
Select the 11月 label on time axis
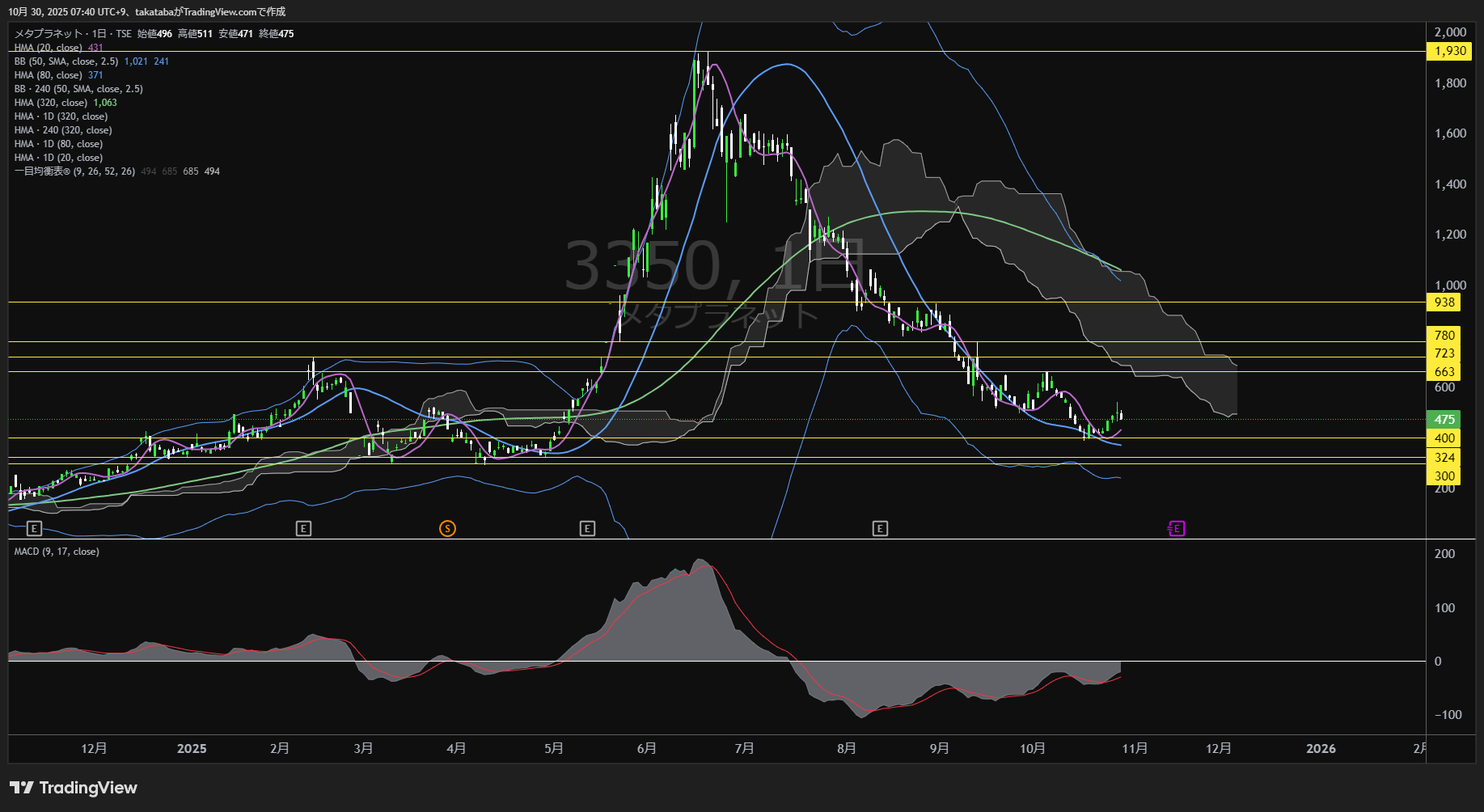click(1135, 748)
